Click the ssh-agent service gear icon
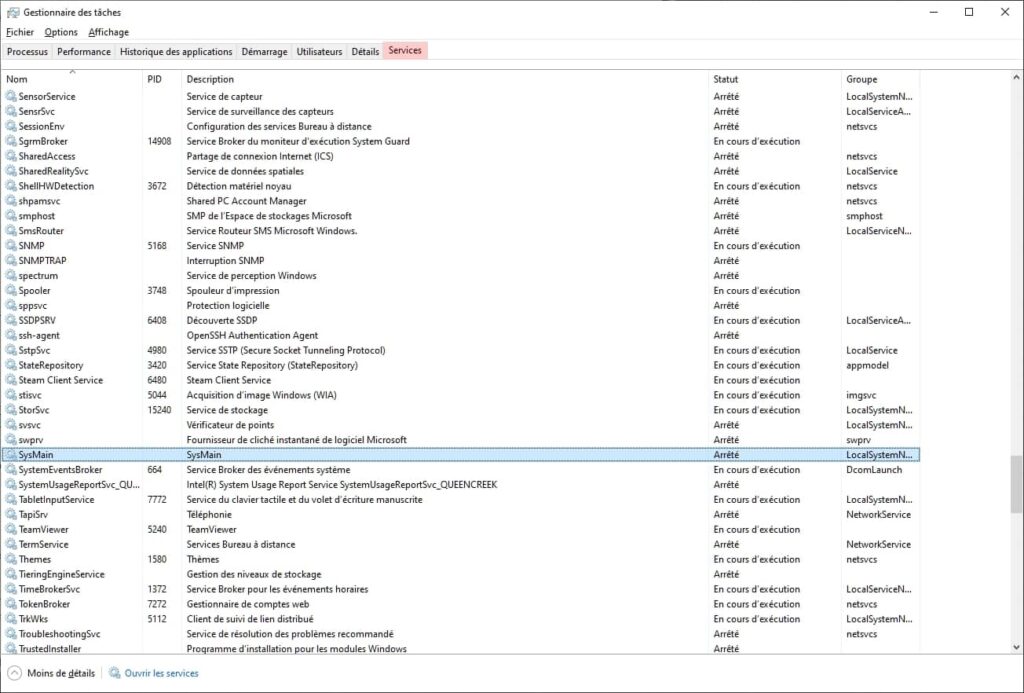The image size is (1024, 693). coord(11,336)
